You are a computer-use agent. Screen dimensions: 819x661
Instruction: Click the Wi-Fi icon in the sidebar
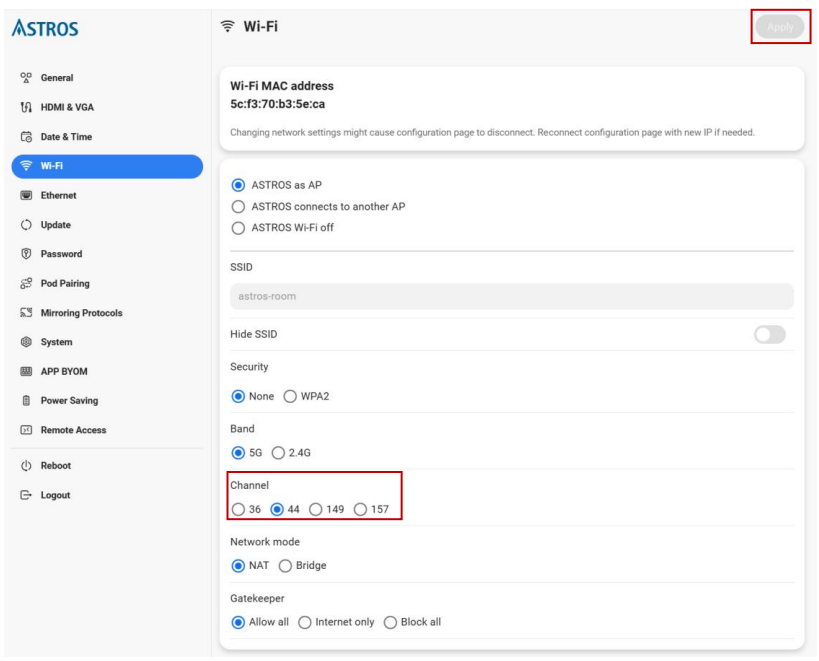point(26,166)
